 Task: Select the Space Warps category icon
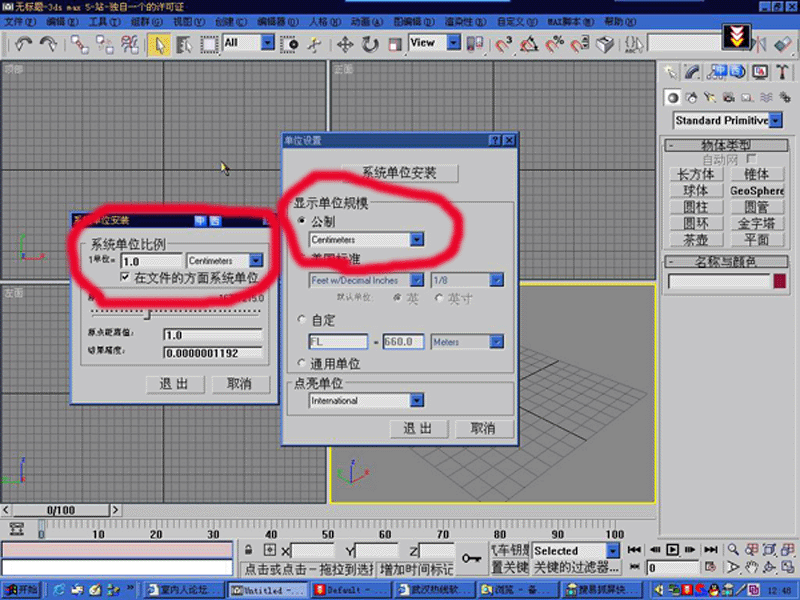click(x=766, y=97)
